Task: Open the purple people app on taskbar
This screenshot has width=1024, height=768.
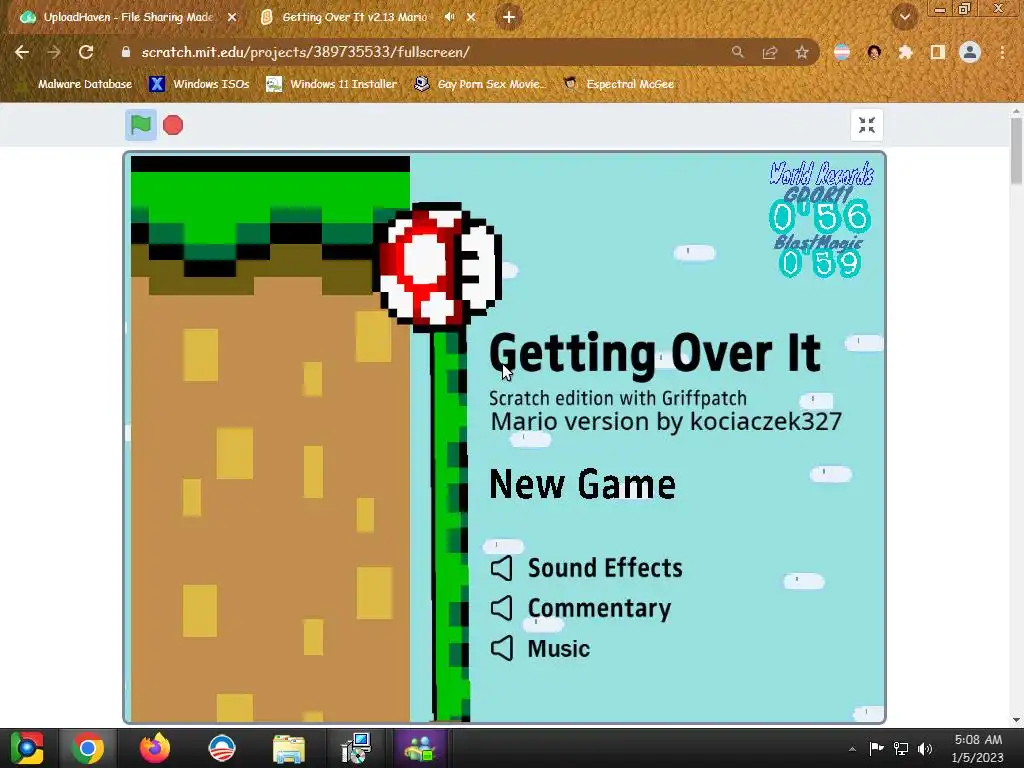Action: [x=420, y=748]
